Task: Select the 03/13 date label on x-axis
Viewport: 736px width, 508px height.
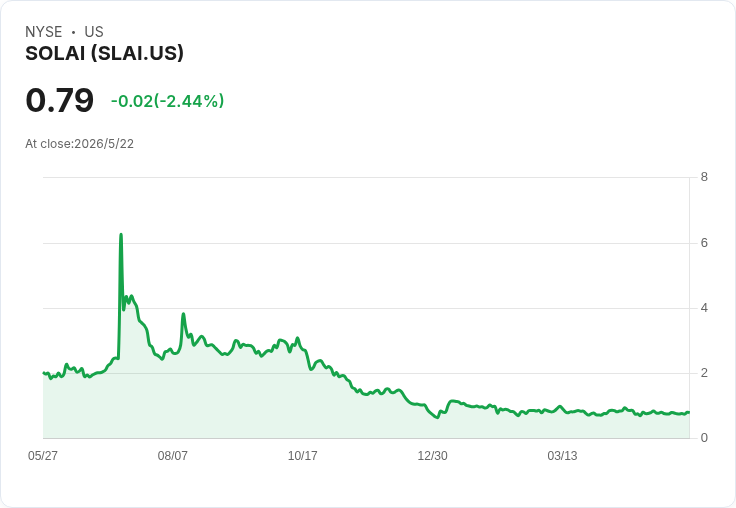Action: coord(562,455)
